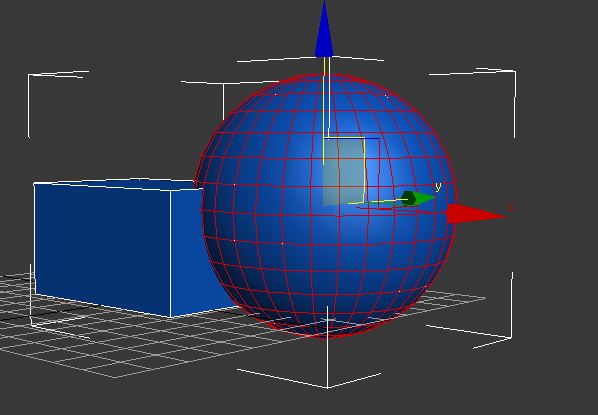This screenshot has height=415, width=598.
Task: Select the highlighted gray plane handle on gizmo
Action: (x=344, y=172)
